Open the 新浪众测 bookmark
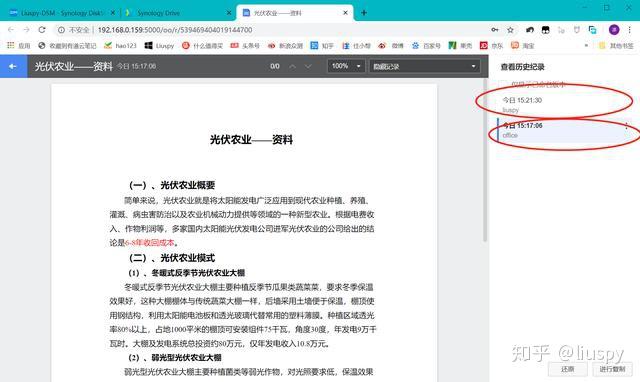640x382 pixels. click(285, 46)
